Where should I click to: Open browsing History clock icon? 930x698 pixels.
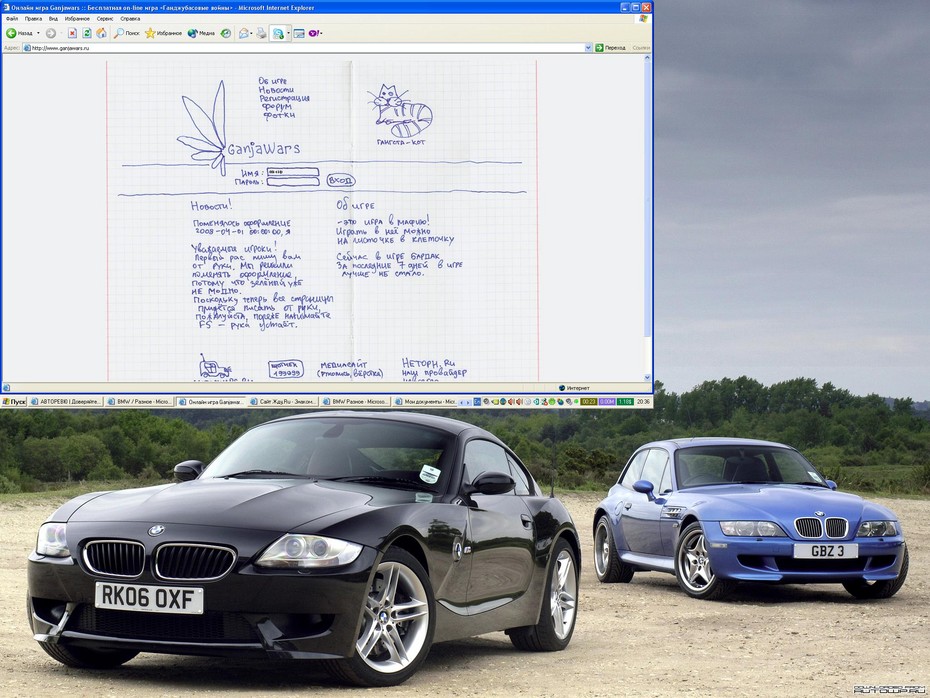[225, 33]
